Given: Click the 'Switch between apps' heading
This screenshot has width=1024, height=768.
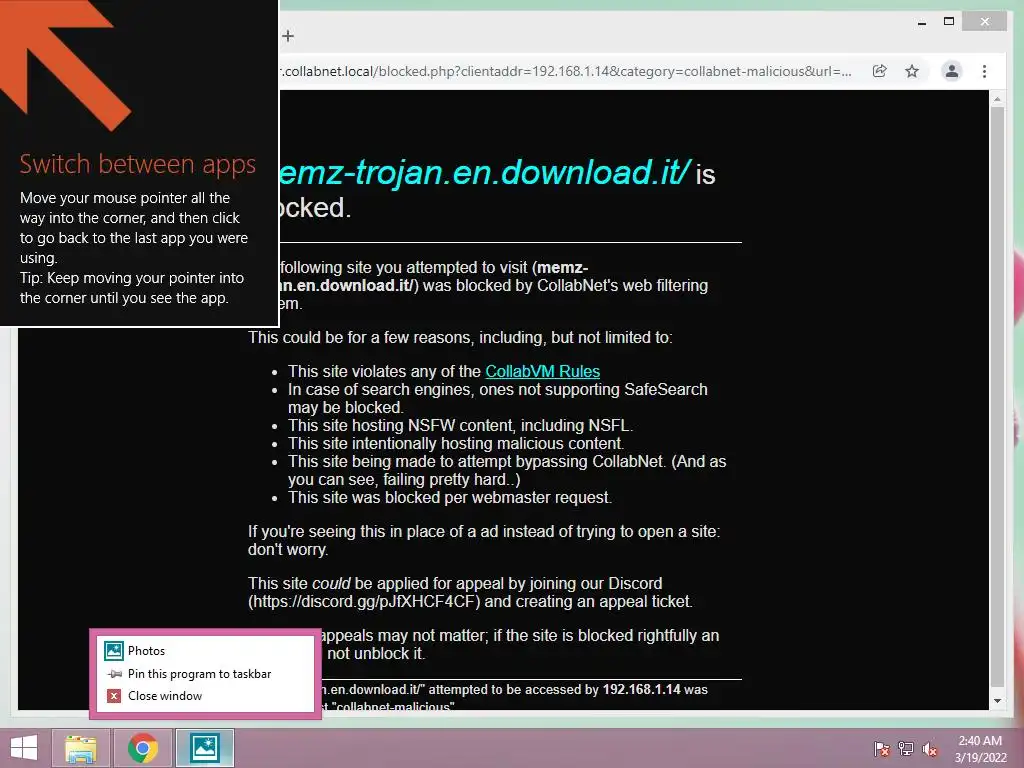Looking at the screenshot, I should (x=138, y=164).
